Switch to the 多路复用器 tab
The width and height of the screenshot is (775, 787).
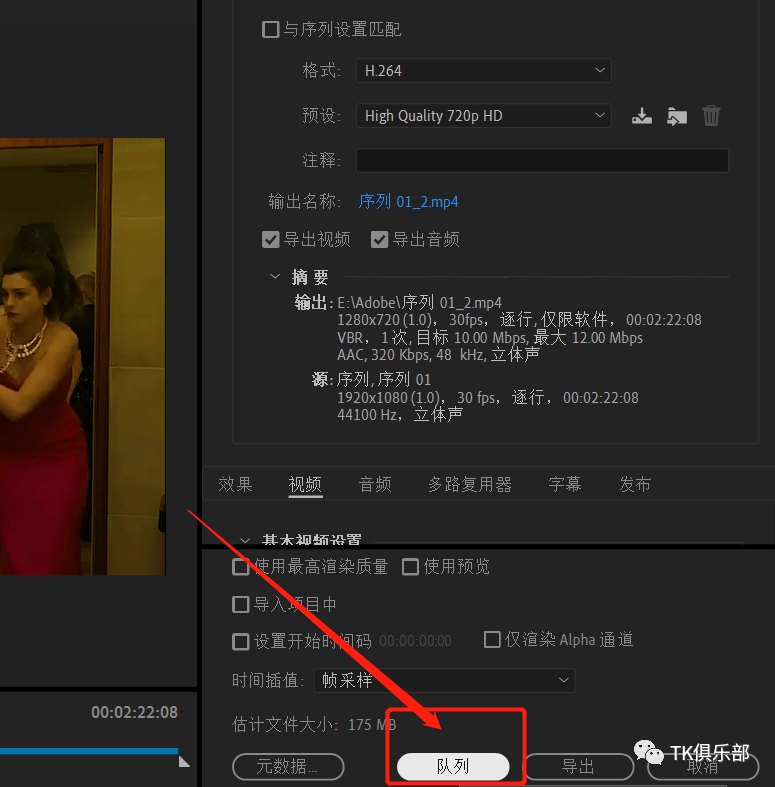coord(470,484)
